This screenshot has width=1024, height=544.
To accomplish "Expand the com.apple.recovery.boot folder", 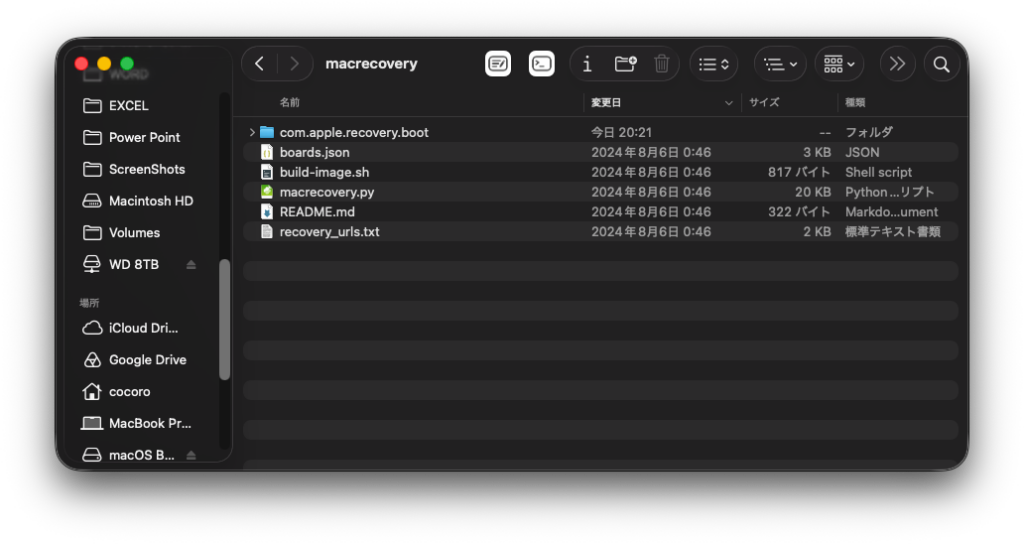I will 252,132.
